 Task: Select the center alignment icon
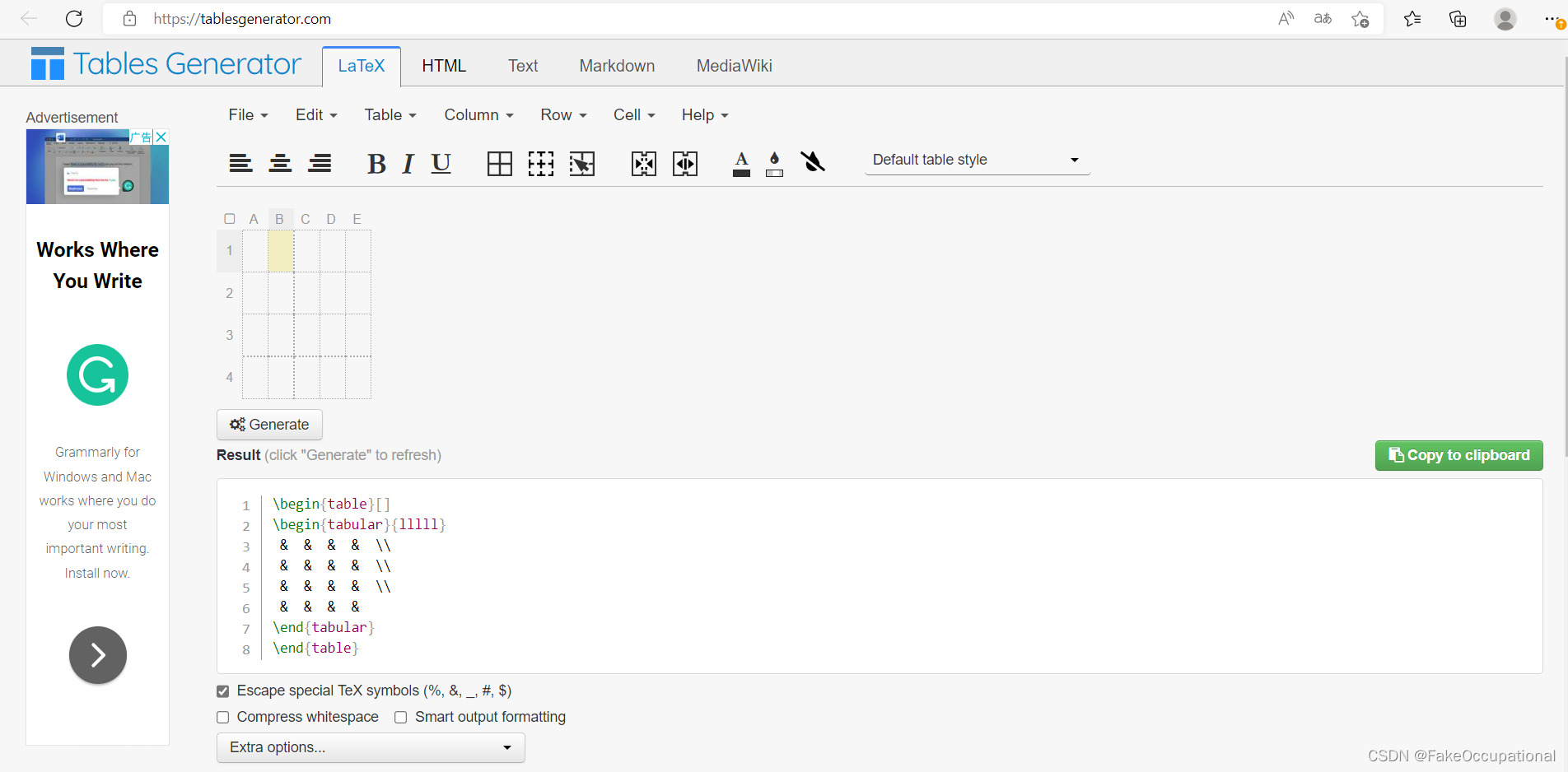click(280, 163)
